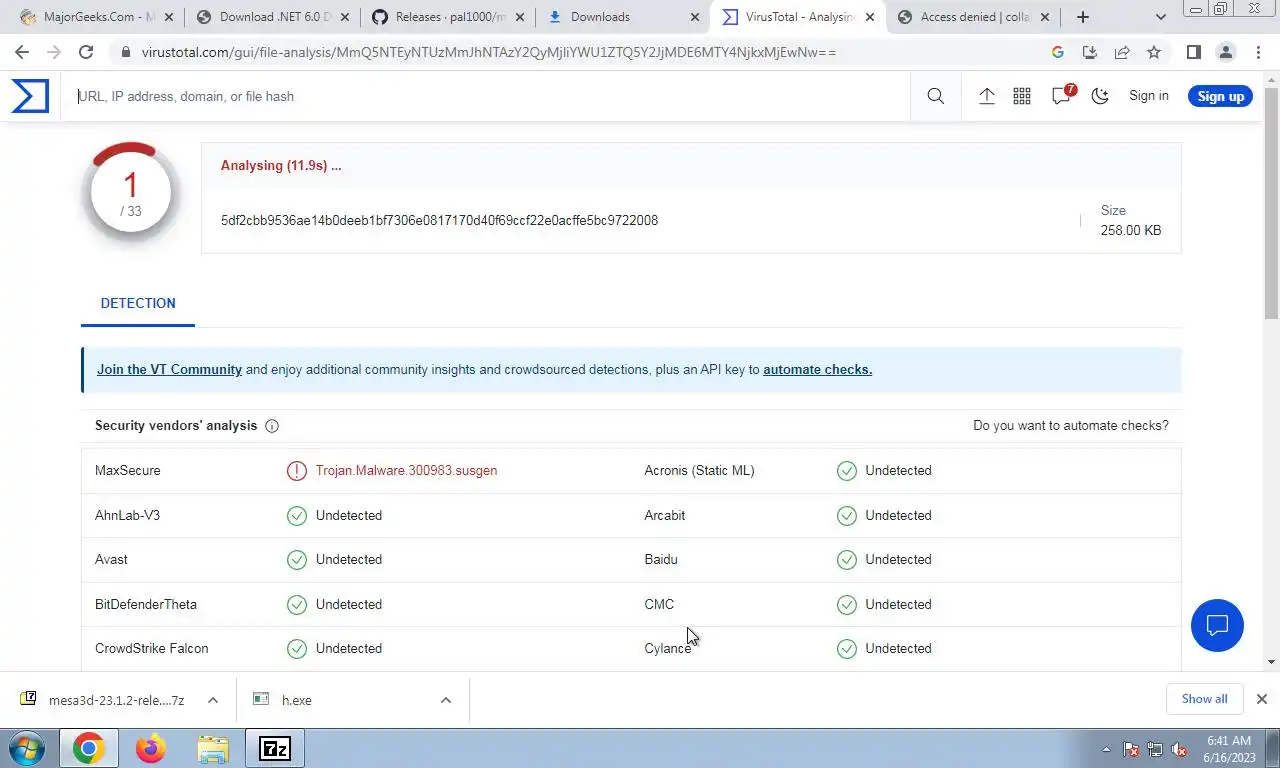Click CMC undetected checkmark icon
Image resolution: width=1280 pixels, height=768 pixels.
pos(847,604)
